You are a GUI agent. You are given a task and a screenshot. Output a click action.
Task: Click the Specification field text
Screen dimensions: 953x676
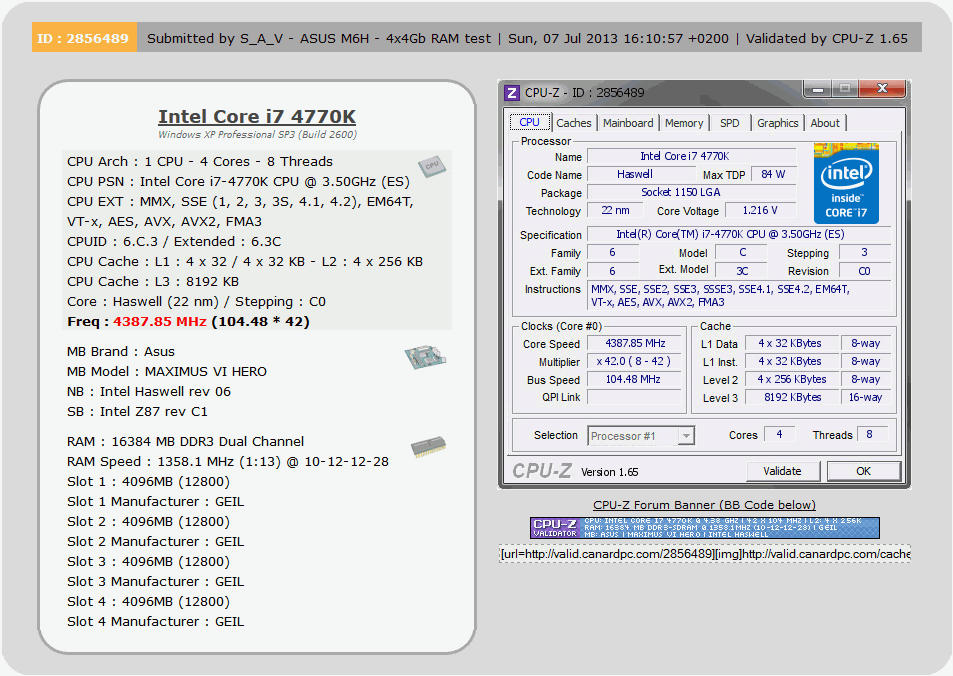tap(738, 235)
